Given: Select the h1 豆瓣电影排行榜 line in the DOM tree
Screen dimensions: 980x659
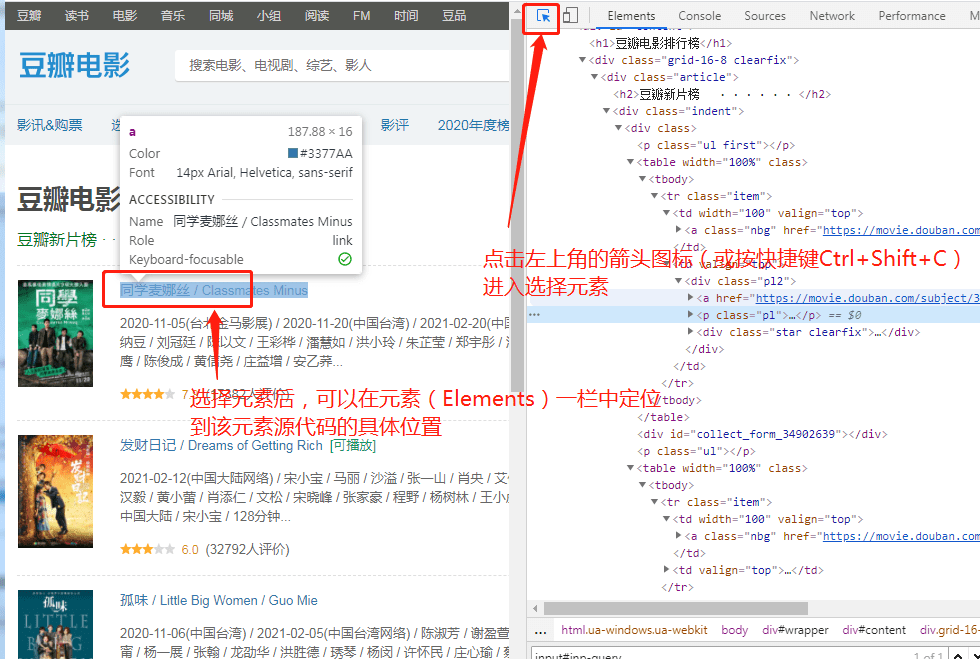Looking at the screenshot, I should pos(661,43).
